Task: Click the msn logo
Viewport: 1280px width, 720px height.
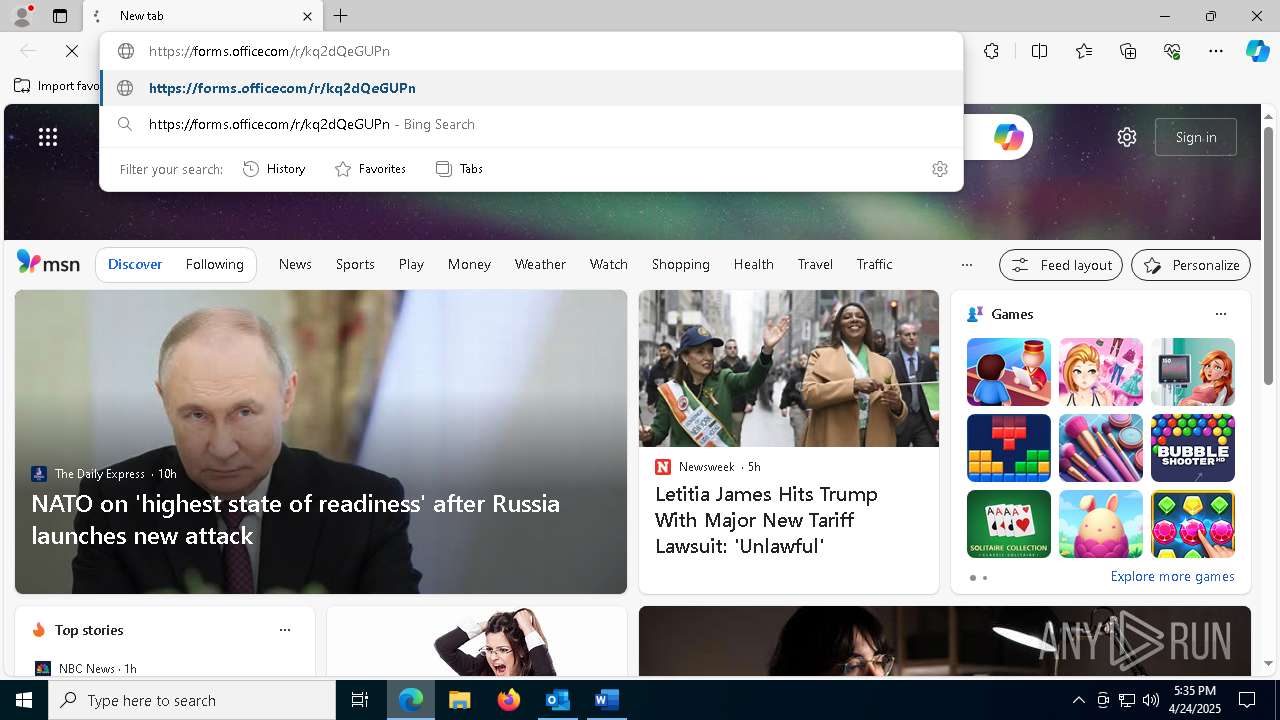Action: (48, 264)
